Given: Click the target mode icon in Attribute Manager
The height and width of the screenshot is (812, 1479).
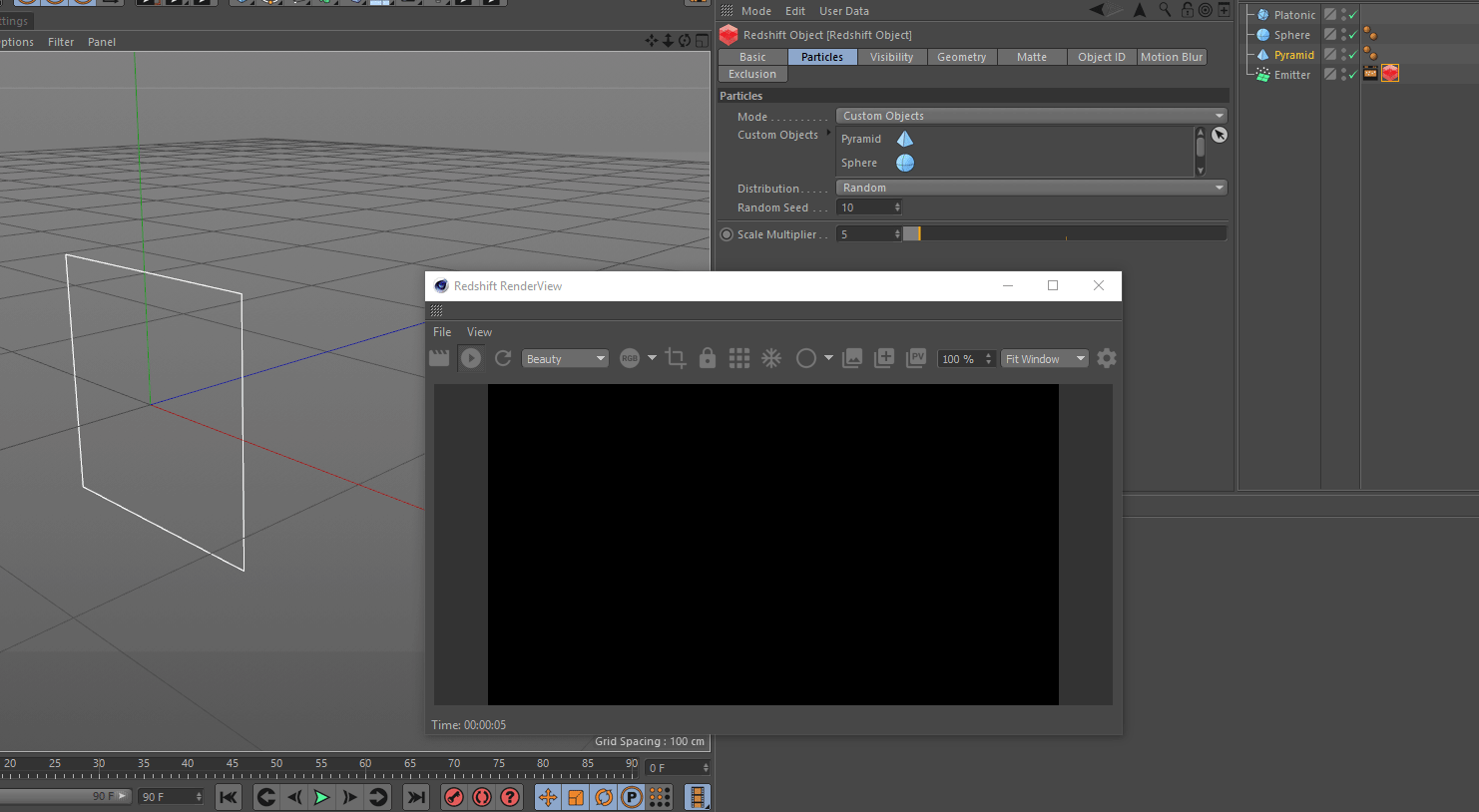Looking at the screenshot, I should coord(1206,10).
